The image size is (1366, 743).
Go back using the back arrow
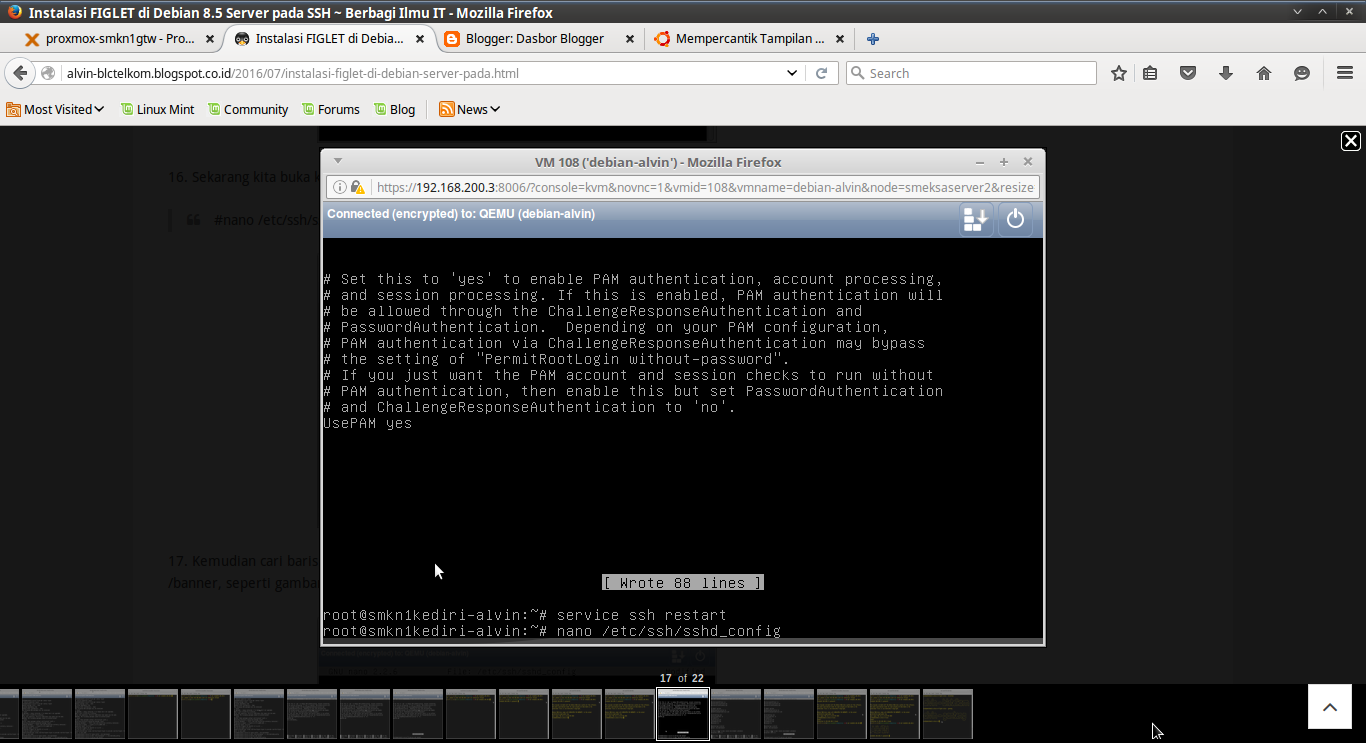(20, 72)
